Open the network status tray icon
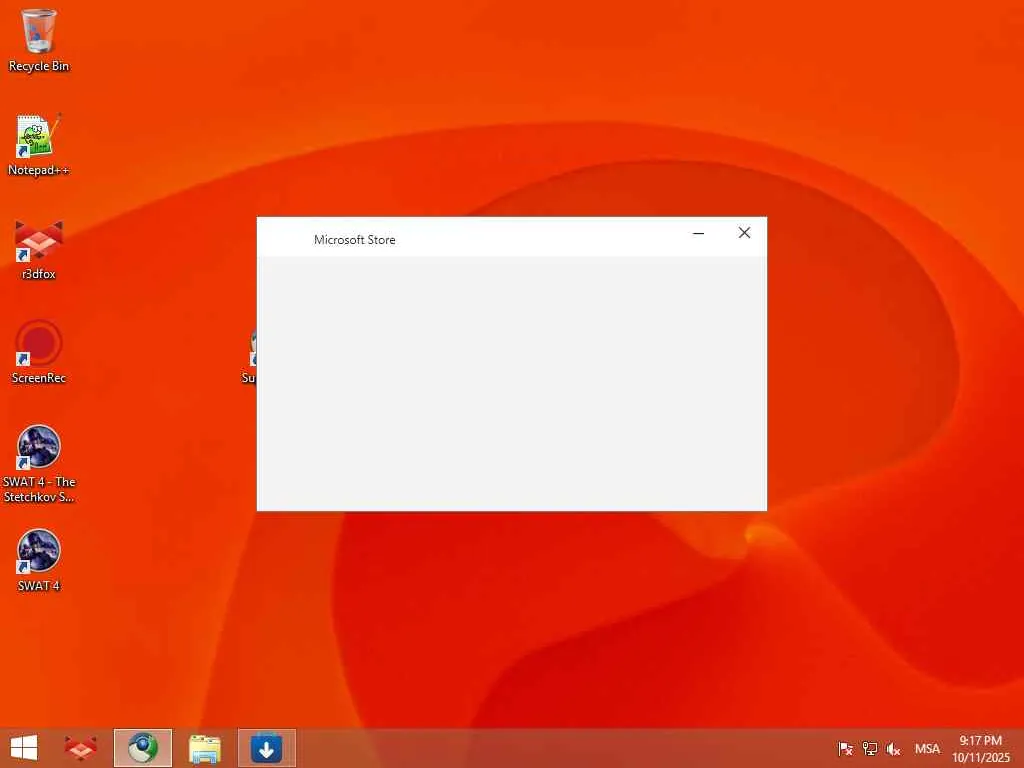The image size is (1024, 768). point(869,749)
